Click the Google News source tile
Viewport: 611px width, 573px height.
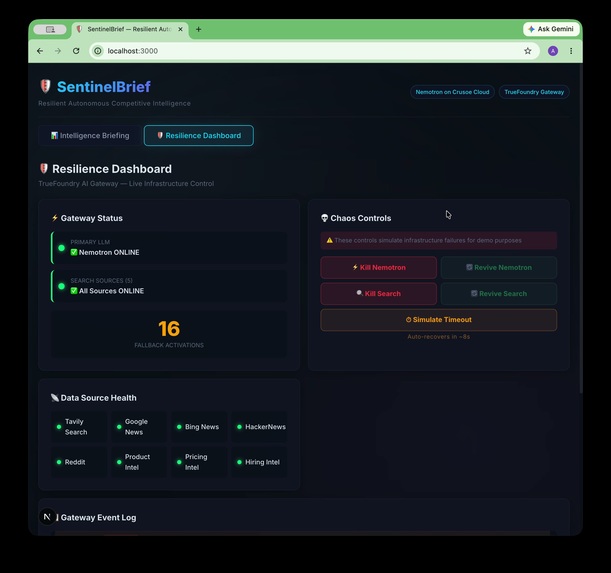(x=139, y=427)
